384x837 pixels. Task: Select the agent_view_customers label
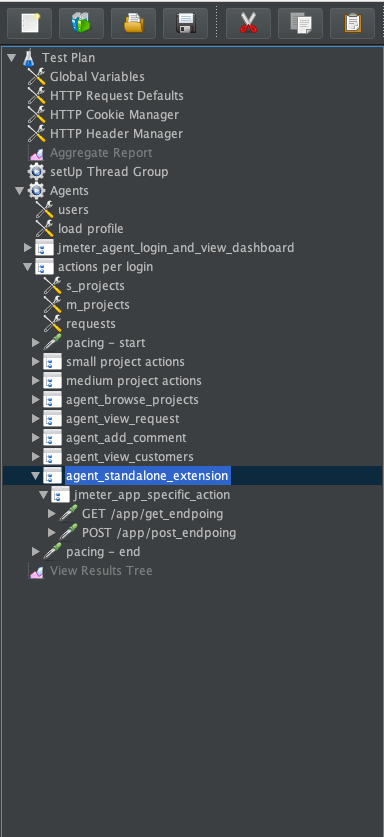tap(130, 457)
